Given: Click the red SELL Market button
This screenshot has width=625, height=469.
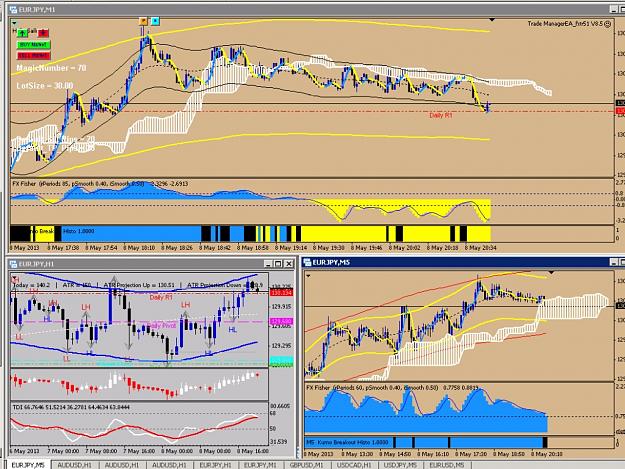Looking at the screenshot, I should point(33,55).
